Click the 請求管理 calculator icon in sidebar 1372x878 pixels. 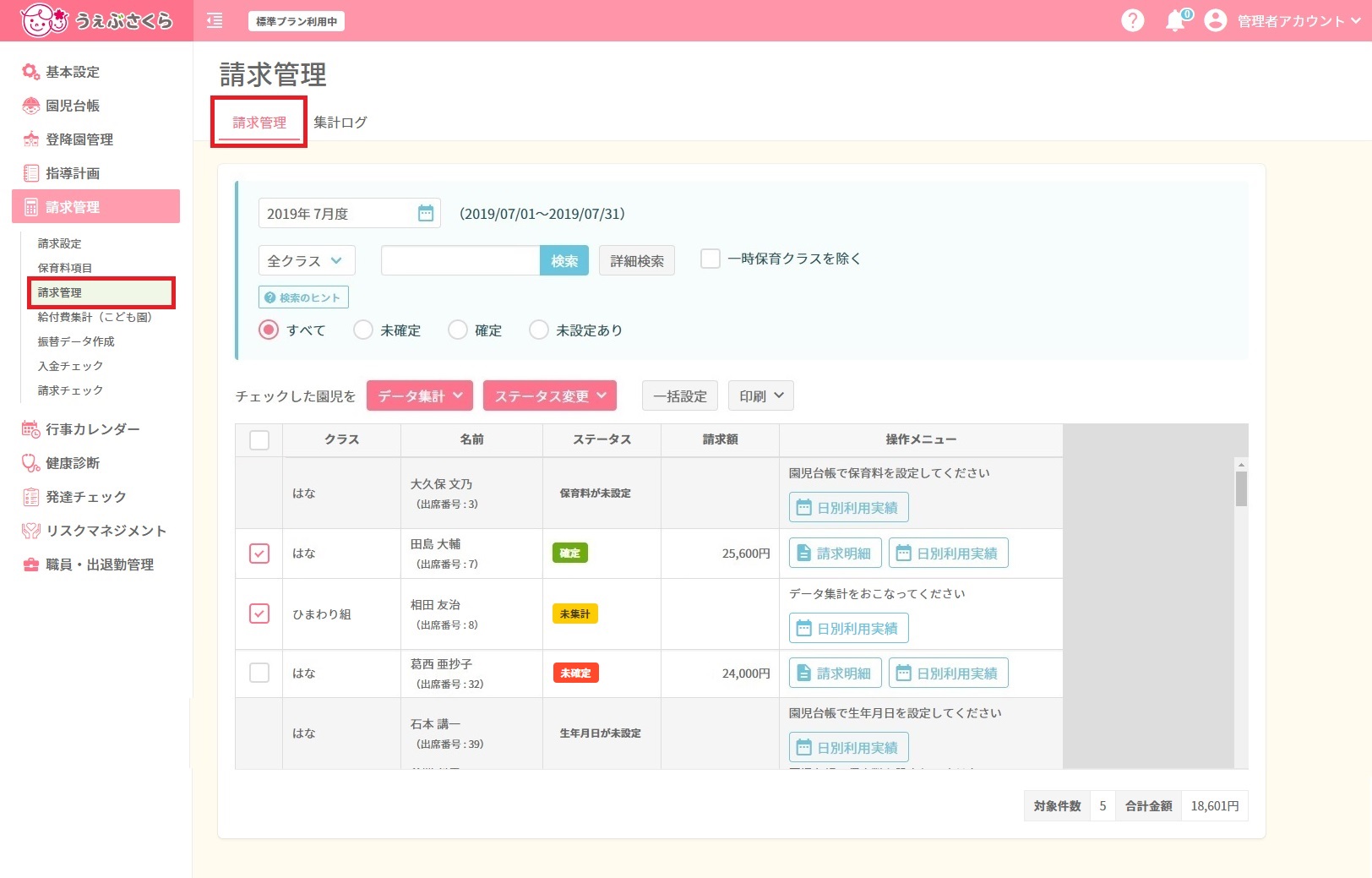[x=31, y=207]
